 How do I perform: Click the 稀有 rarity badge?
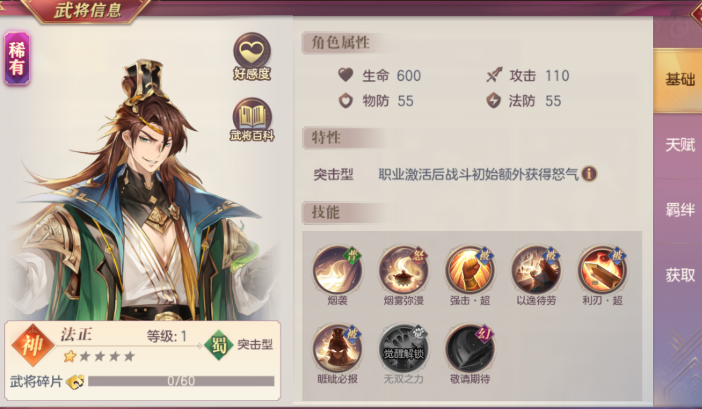click(17, 58)
